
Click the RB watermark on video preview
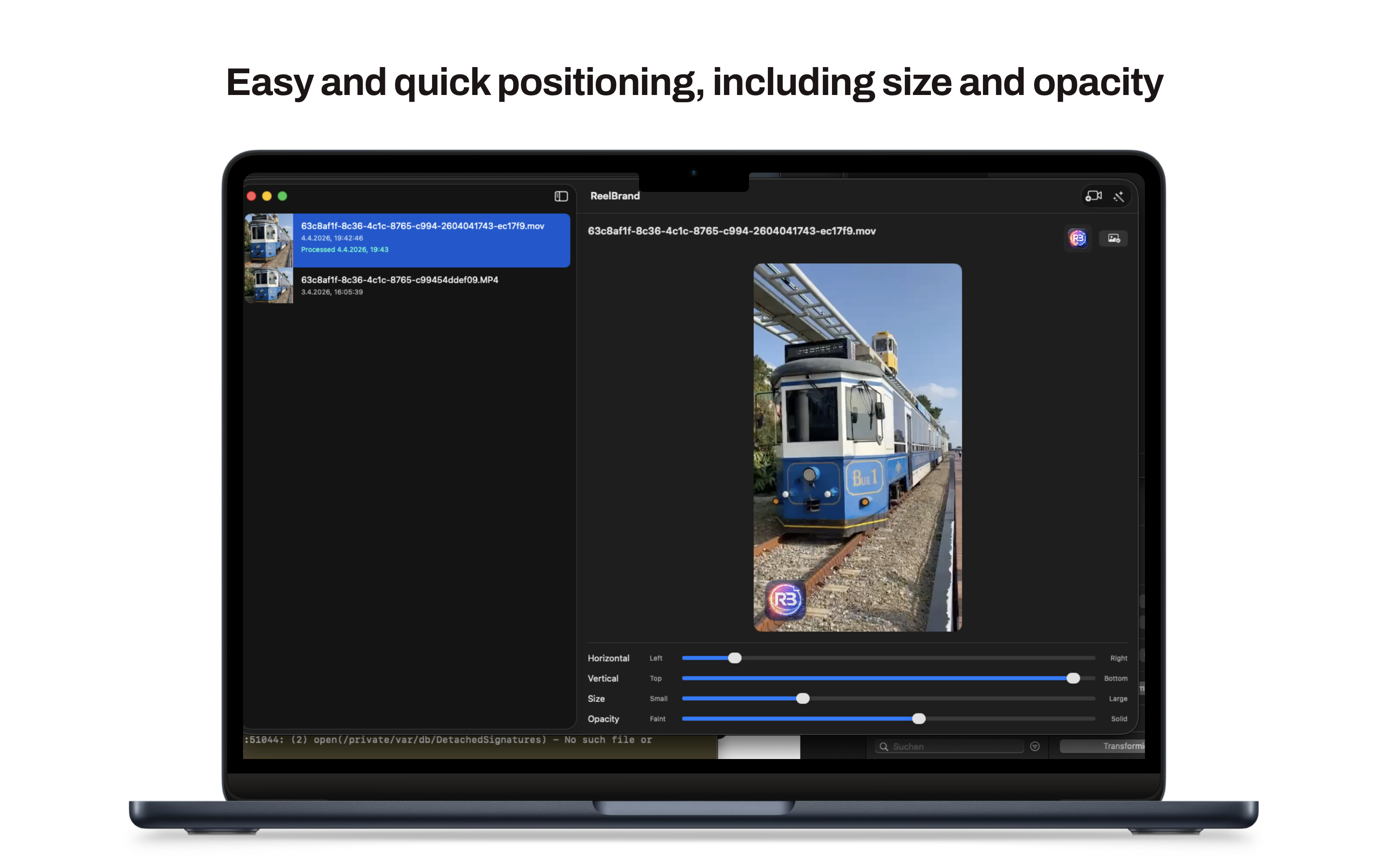tap(785, 600)
